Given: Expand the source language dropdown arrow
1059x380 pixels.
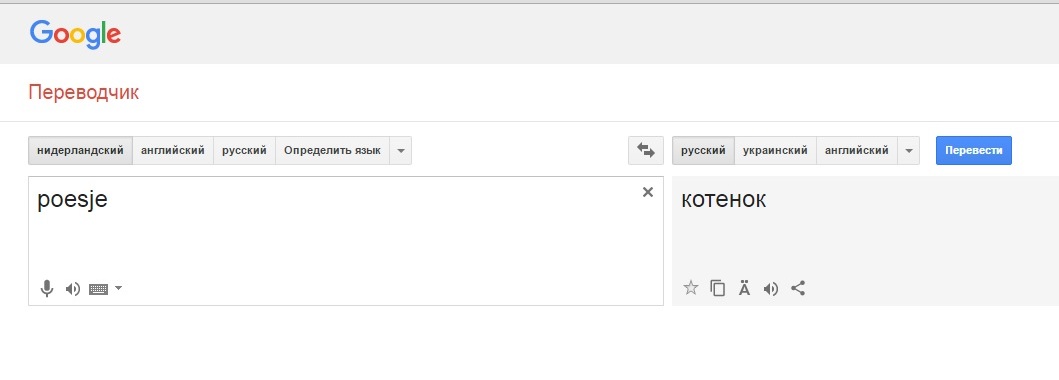Looking at the screenshot, I should (401, 151).
